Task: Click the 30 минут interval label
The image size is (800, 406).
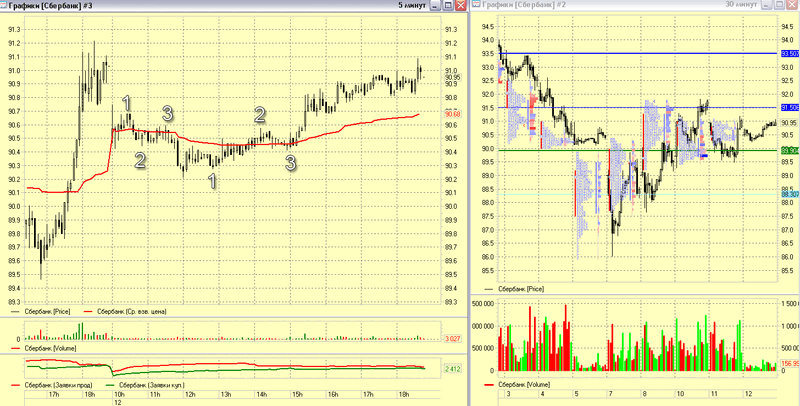Action: click(741, 4)
